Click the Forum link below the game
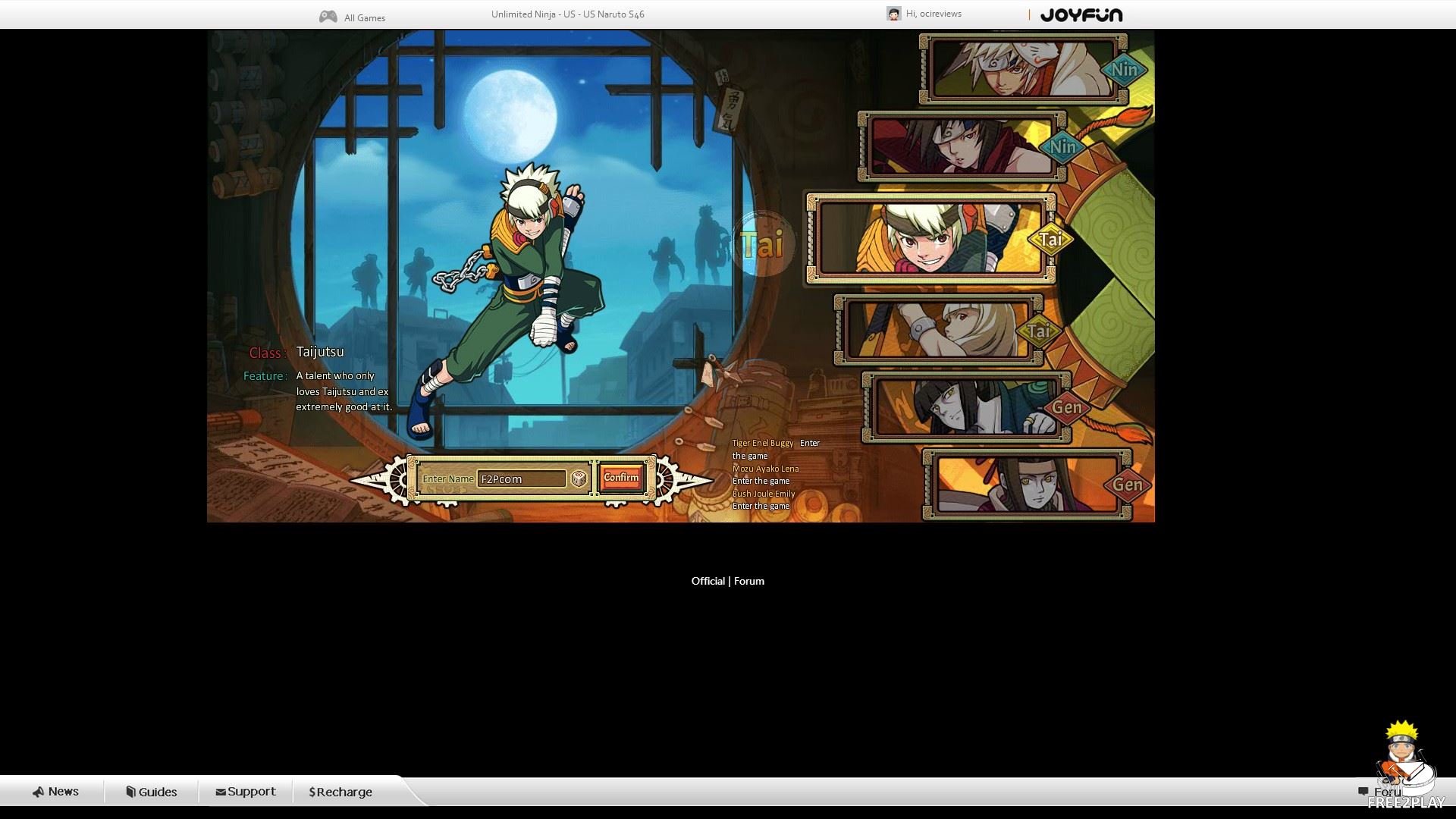Screen dimensions: 1456x819 [x=748, y=581]
